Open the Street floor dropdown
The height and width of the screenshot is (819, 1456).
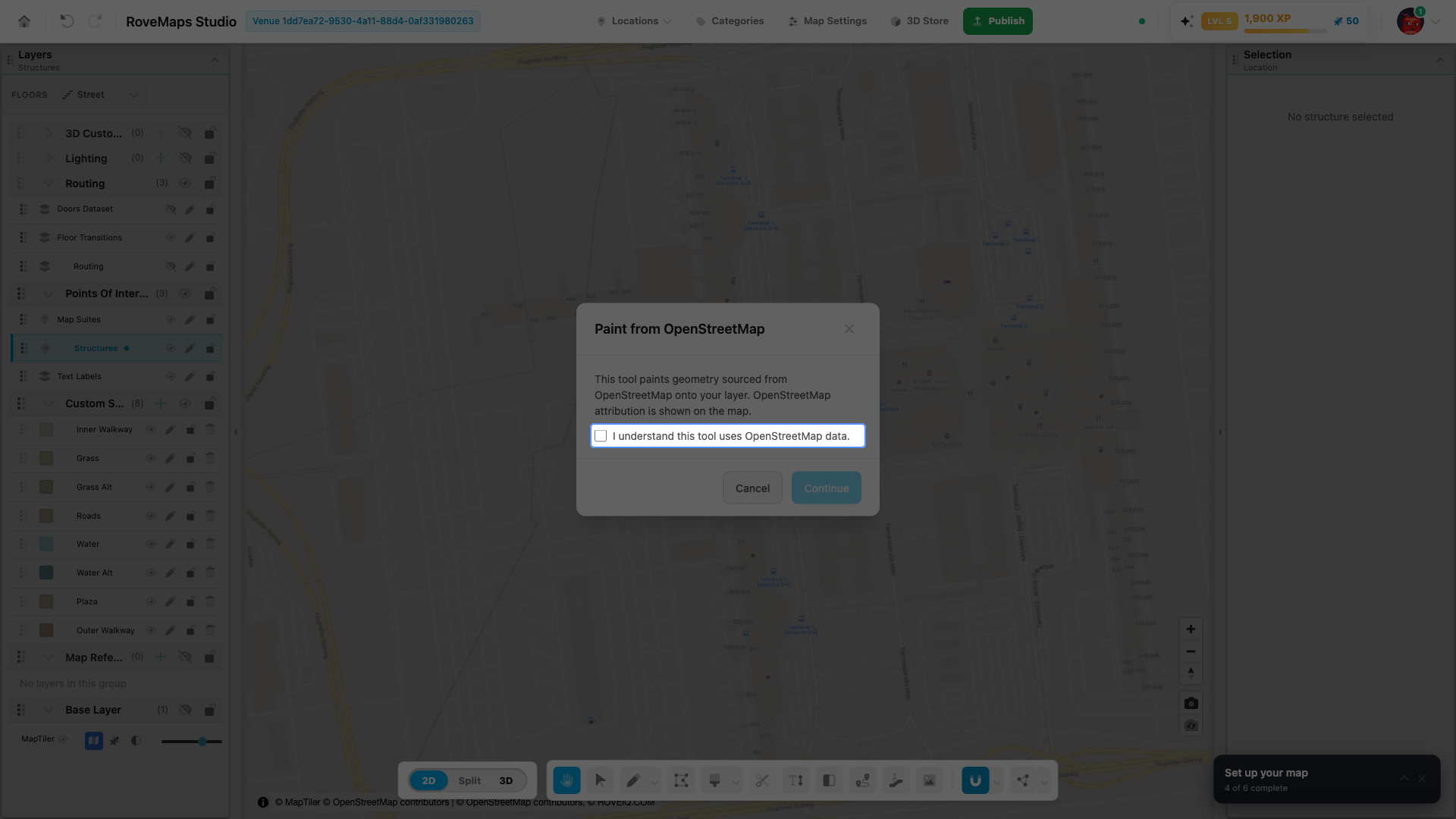(102, 95)
